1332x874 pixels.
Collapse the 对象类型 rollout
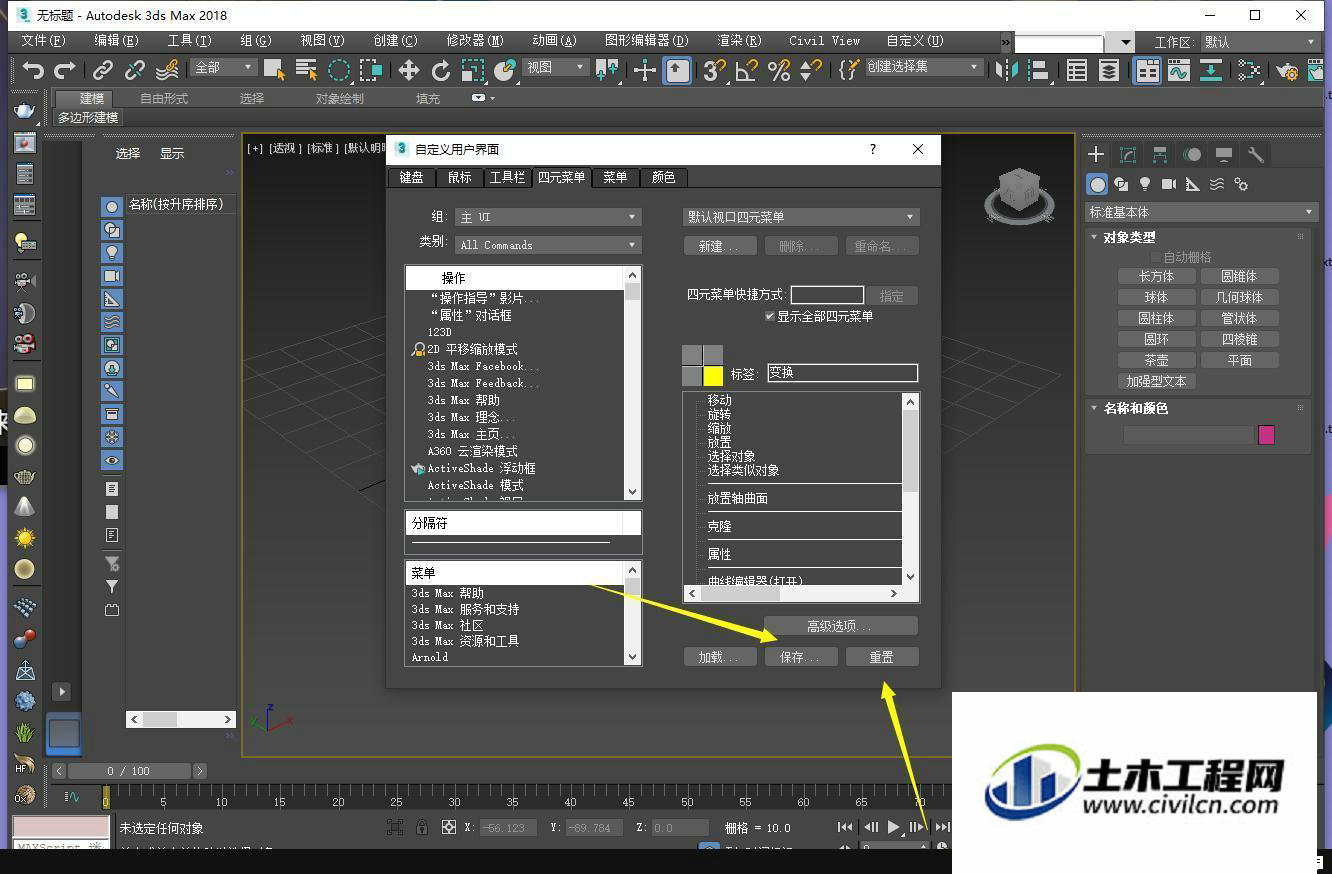(x=1128, y=237)
